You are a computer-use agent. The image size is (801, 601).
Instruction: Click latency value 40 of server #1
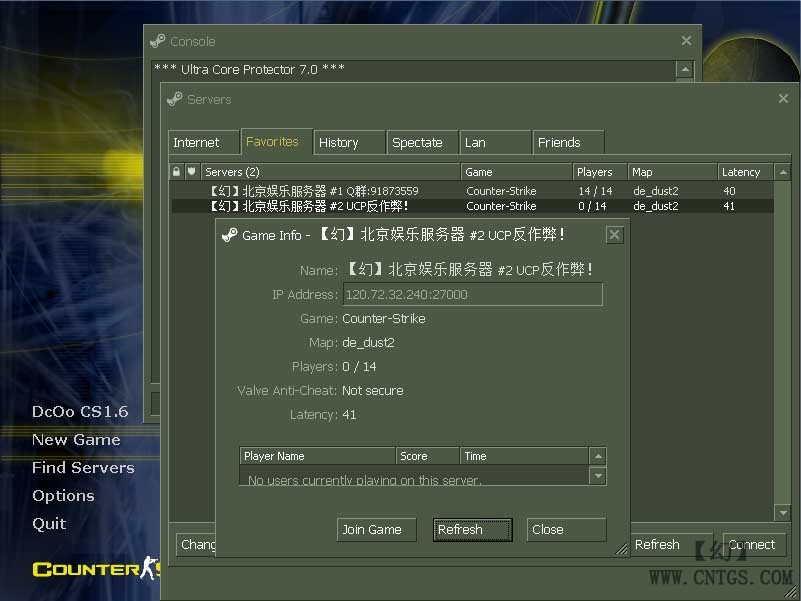point(729,191)
